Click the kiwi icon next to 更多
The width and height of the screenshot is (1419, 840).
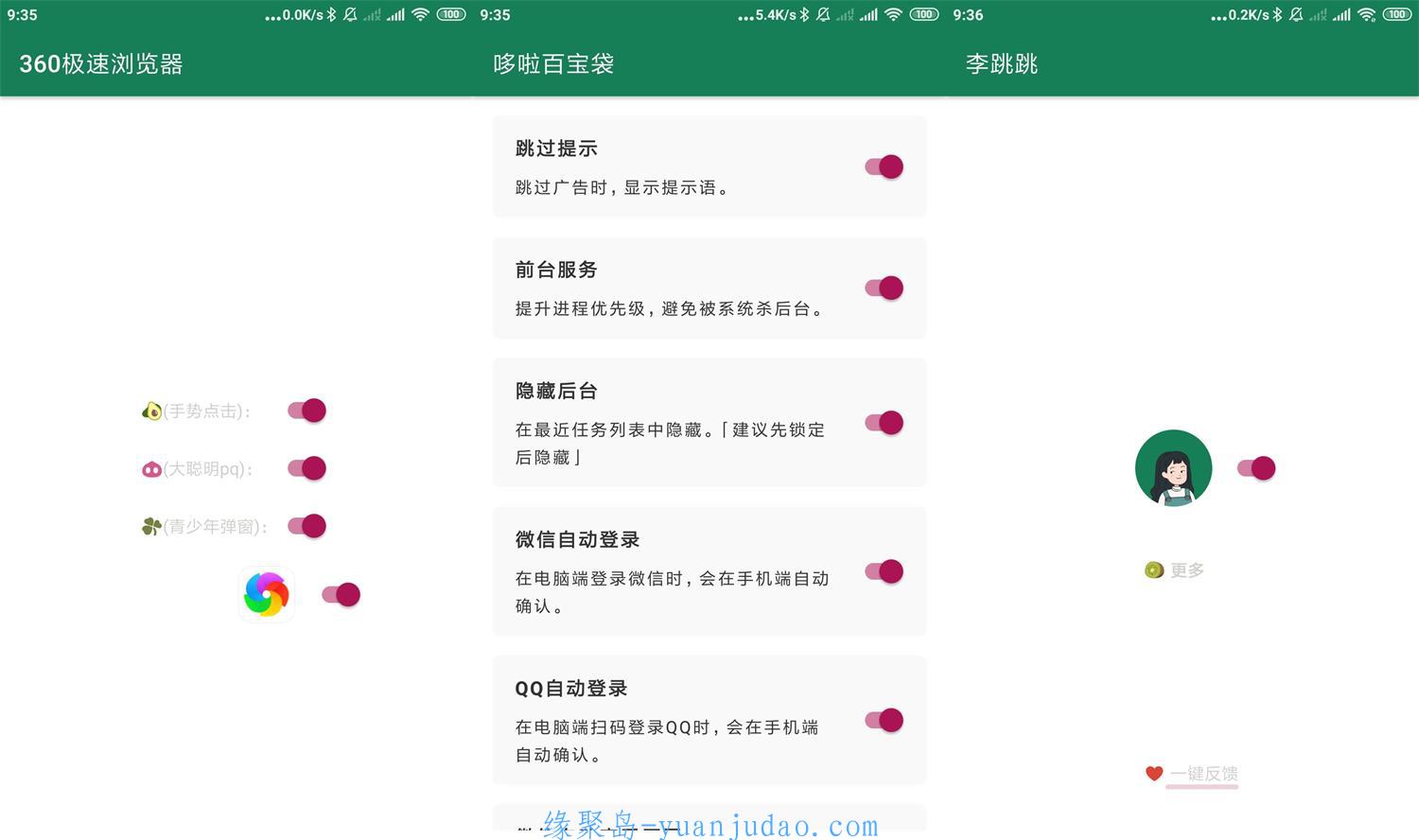pos(1154,569)
